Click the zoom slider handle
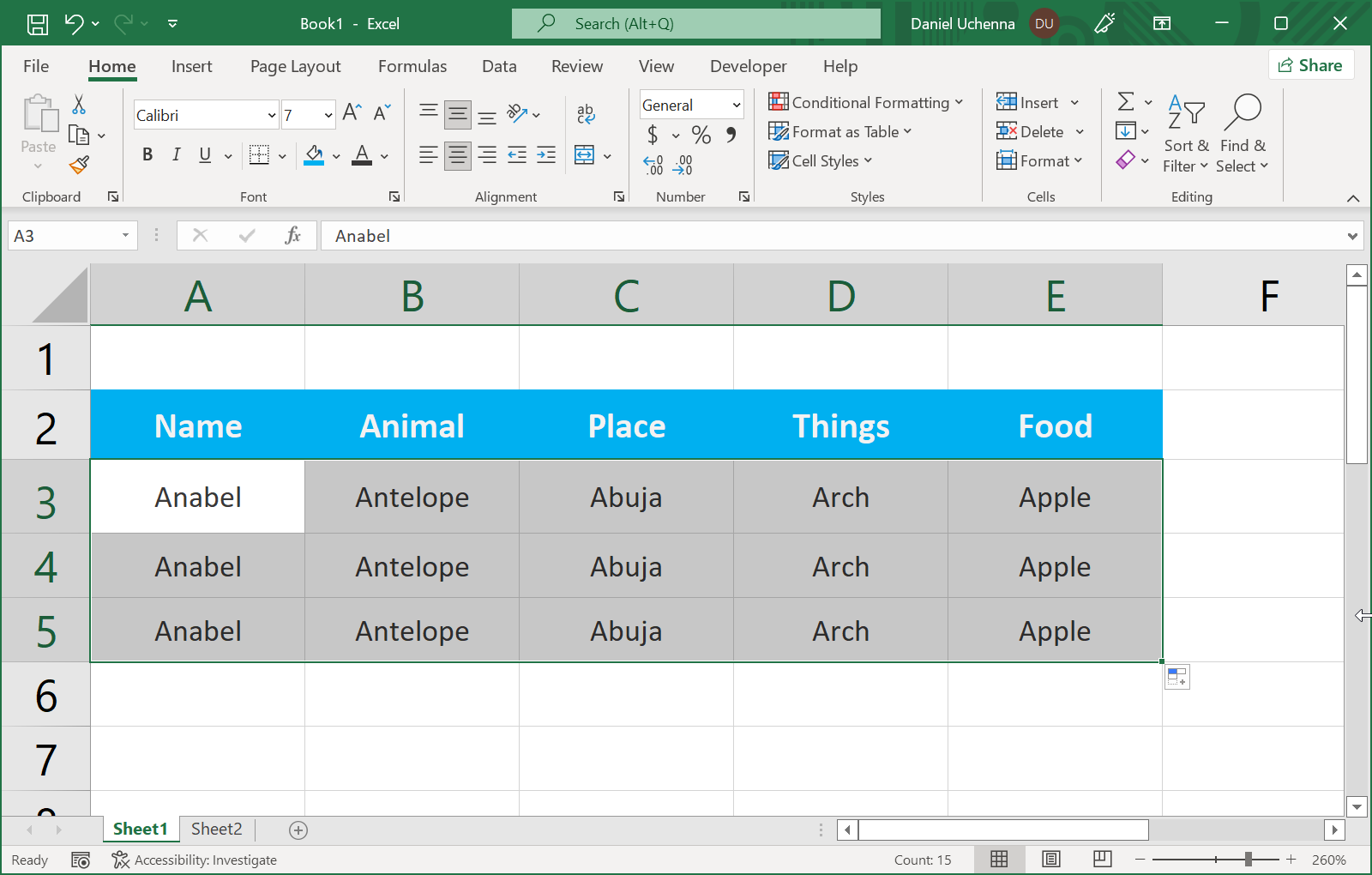 click(1249, 860)
